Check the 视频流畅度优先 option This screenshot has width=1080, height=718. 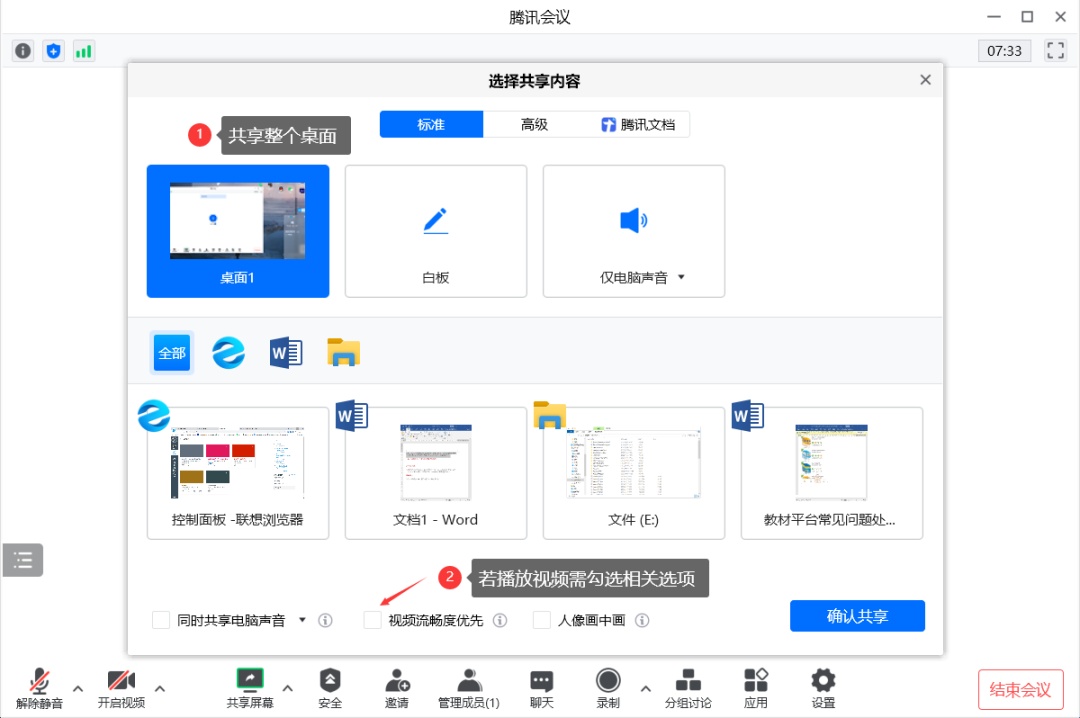[373, 620]
